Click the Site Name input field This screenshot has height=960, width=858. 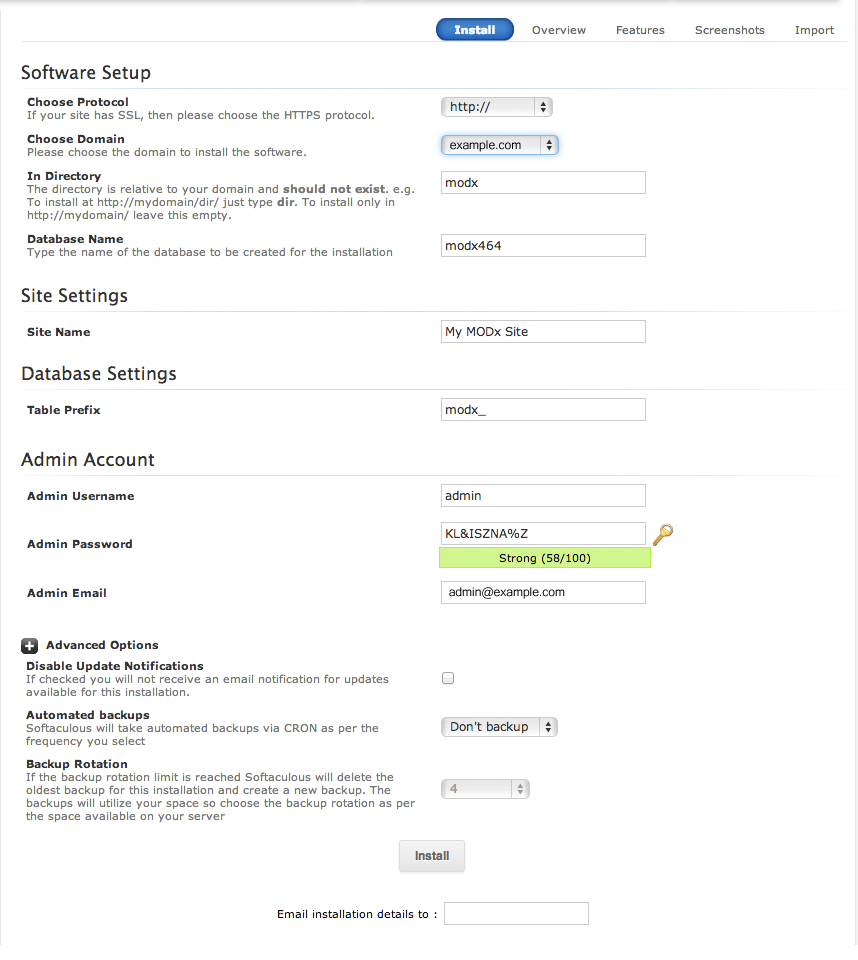(543, 332)
